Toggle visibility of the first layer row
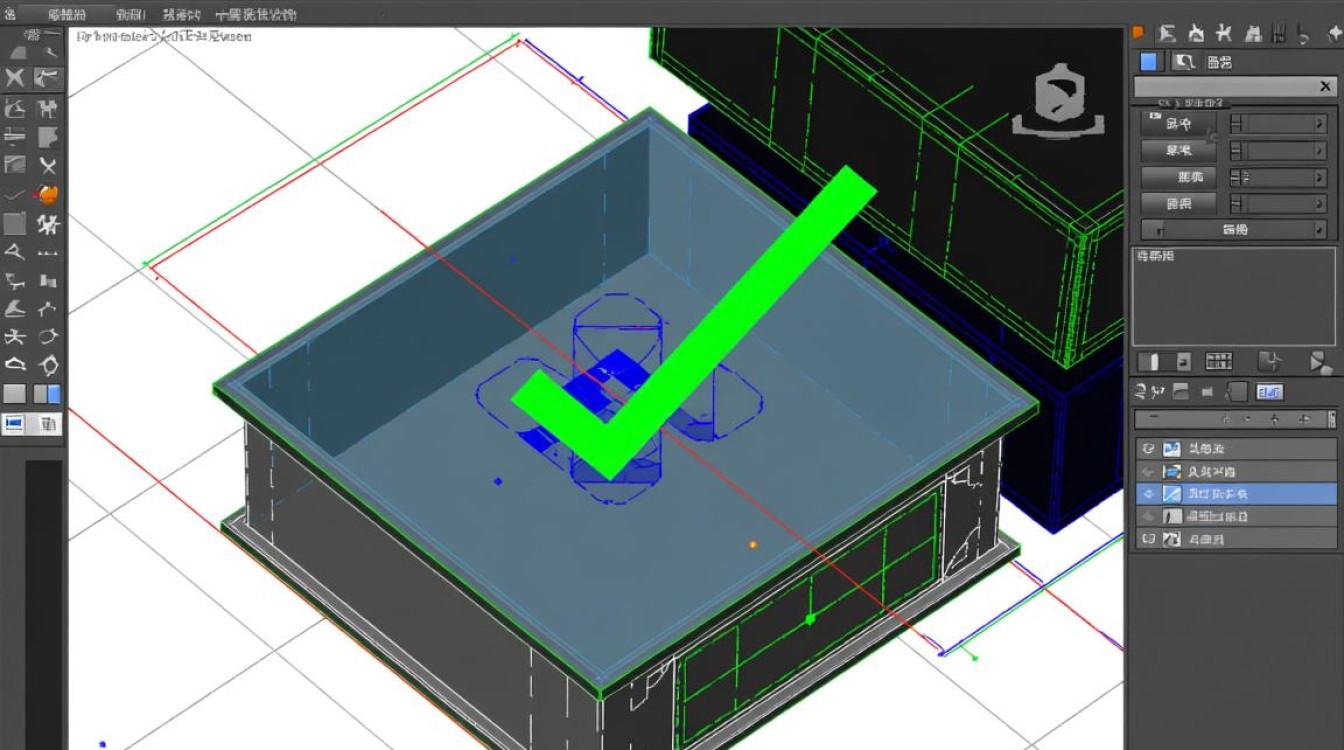This screenshot has height=750, width=1344. 1148,449
